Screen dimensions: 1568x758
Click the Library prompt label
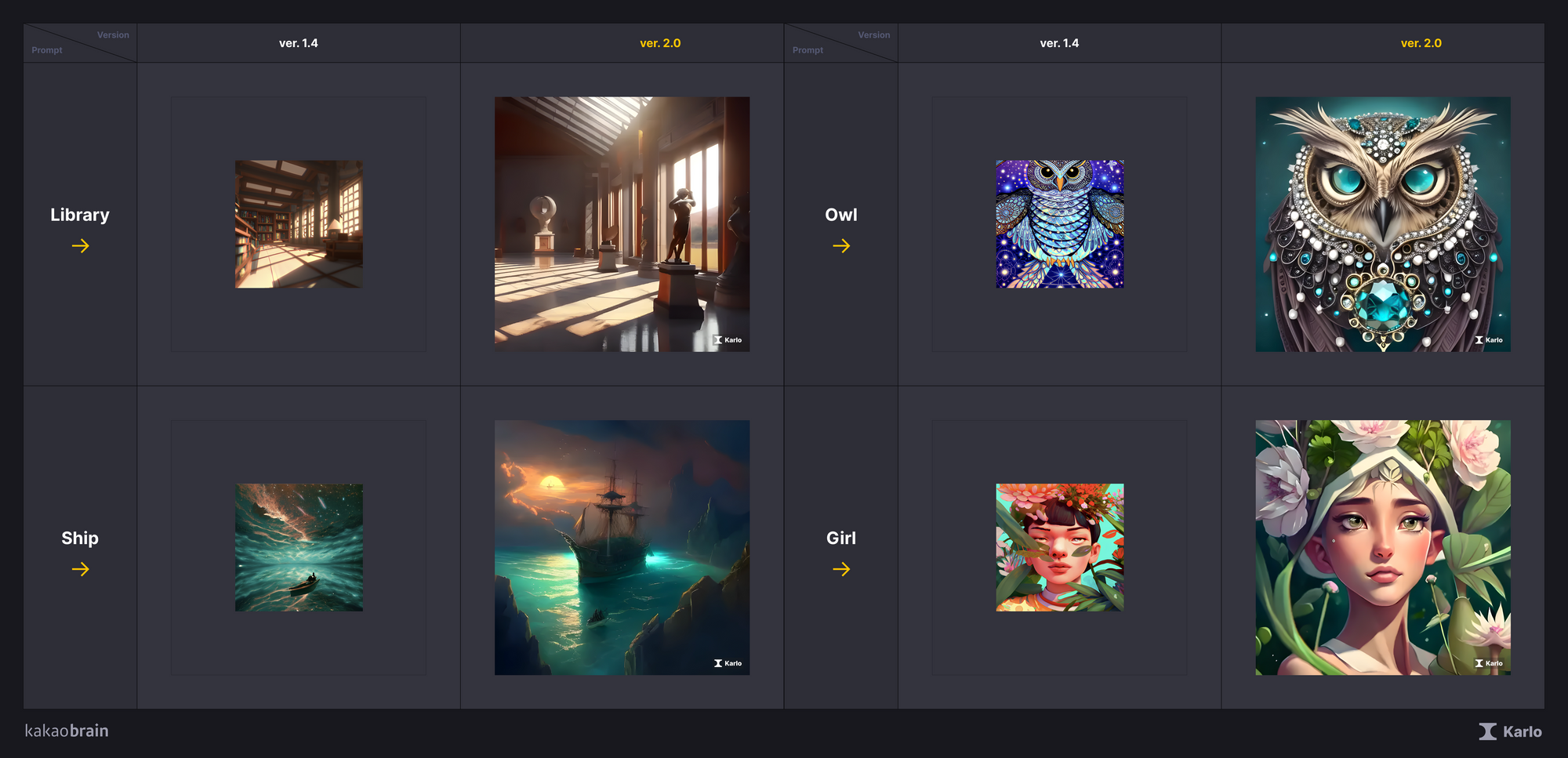click(x=80, y=214)
